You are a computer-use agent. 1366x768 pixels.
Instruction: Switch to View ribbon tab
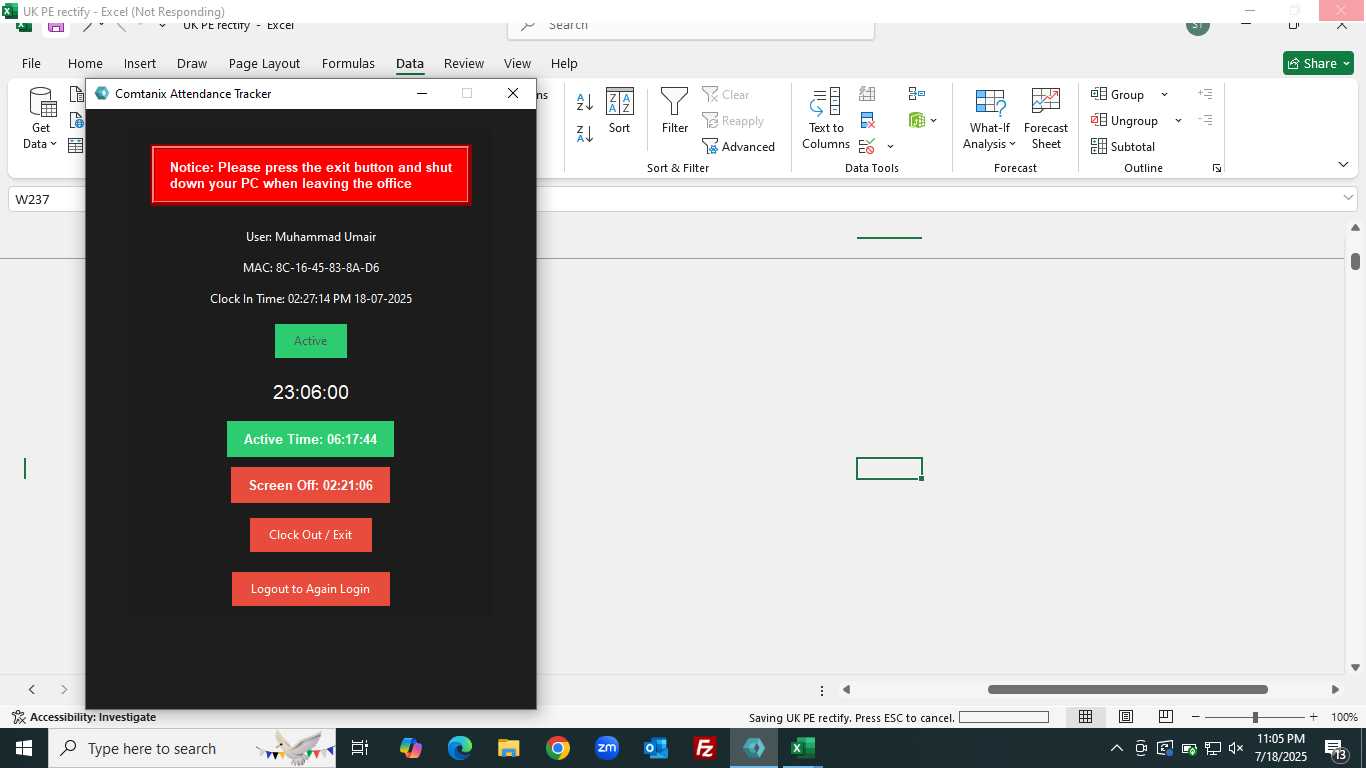click(x=517, y=63)
